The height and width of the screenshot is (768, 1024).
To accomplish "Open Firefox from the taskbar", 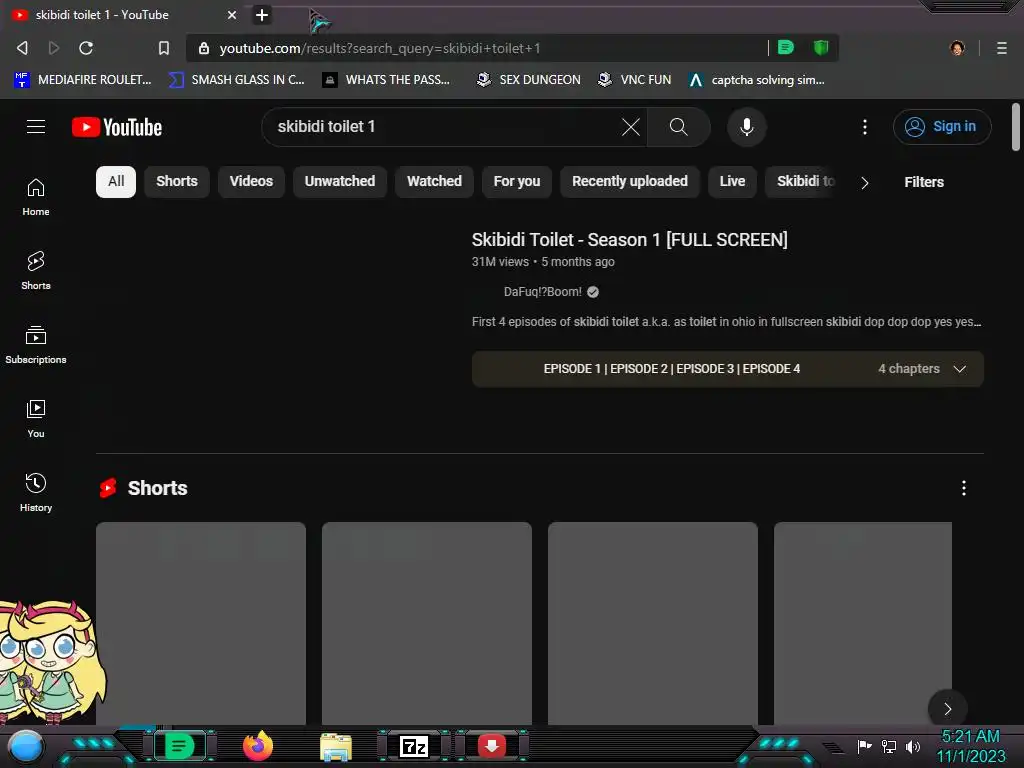I will [258, 746].
